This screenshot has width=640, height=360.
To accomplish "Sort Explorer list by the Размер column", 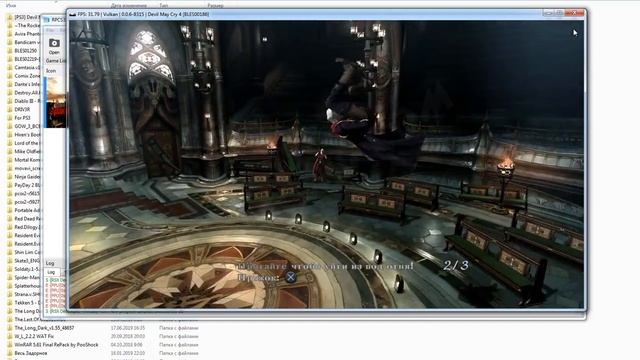I will tap(215, 6).
